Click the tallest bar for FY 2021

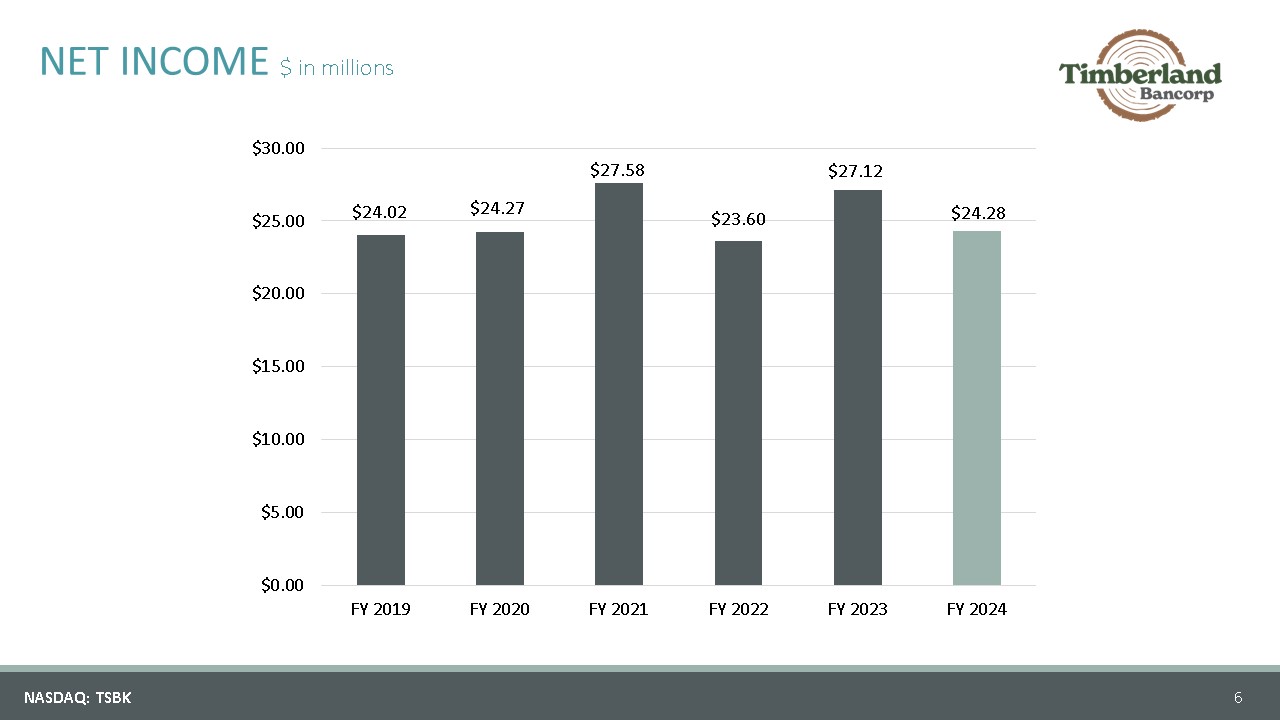(x=619, y=384)
